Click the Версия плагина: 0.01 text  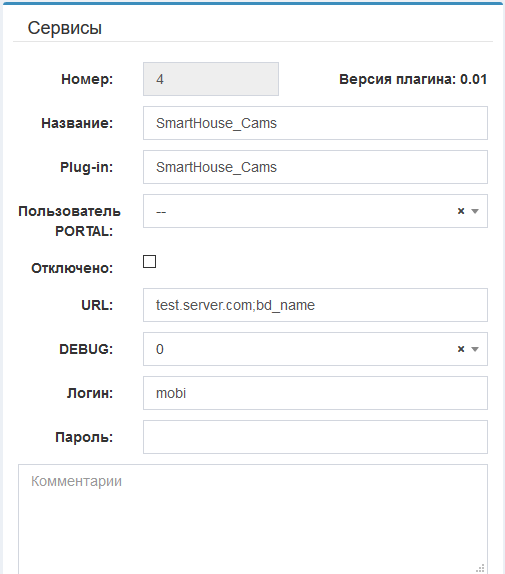(413, 79)
